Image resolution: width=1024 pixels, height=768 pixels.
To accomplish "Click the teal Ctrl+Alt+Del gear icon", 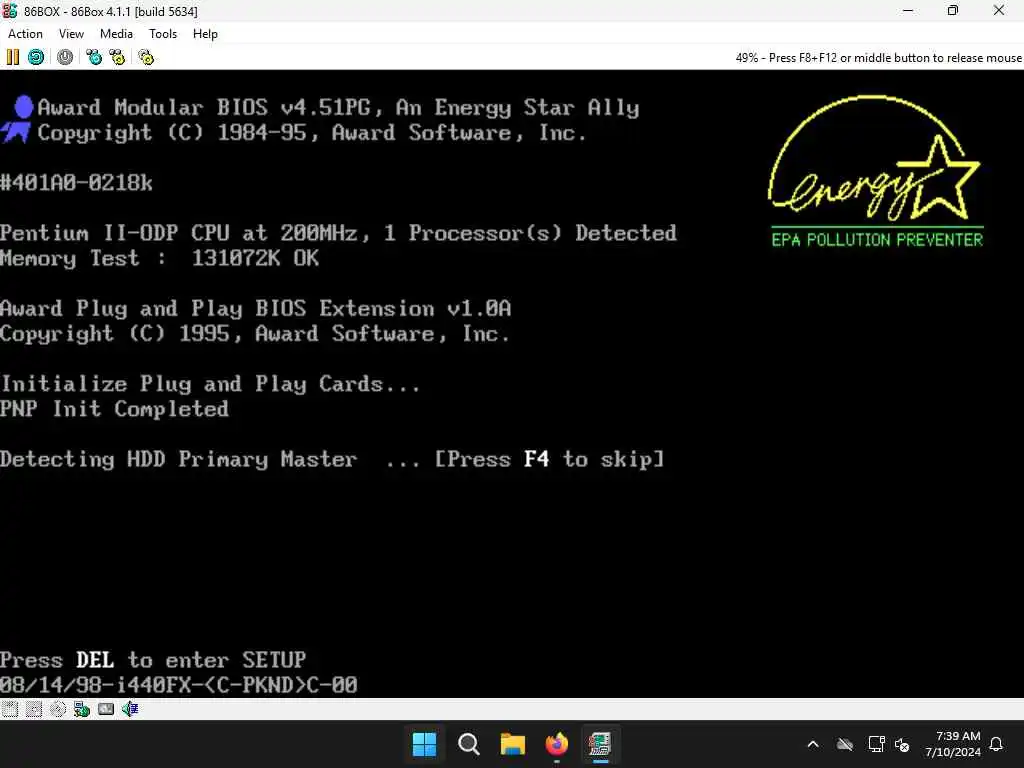I will tap(94, 57).
